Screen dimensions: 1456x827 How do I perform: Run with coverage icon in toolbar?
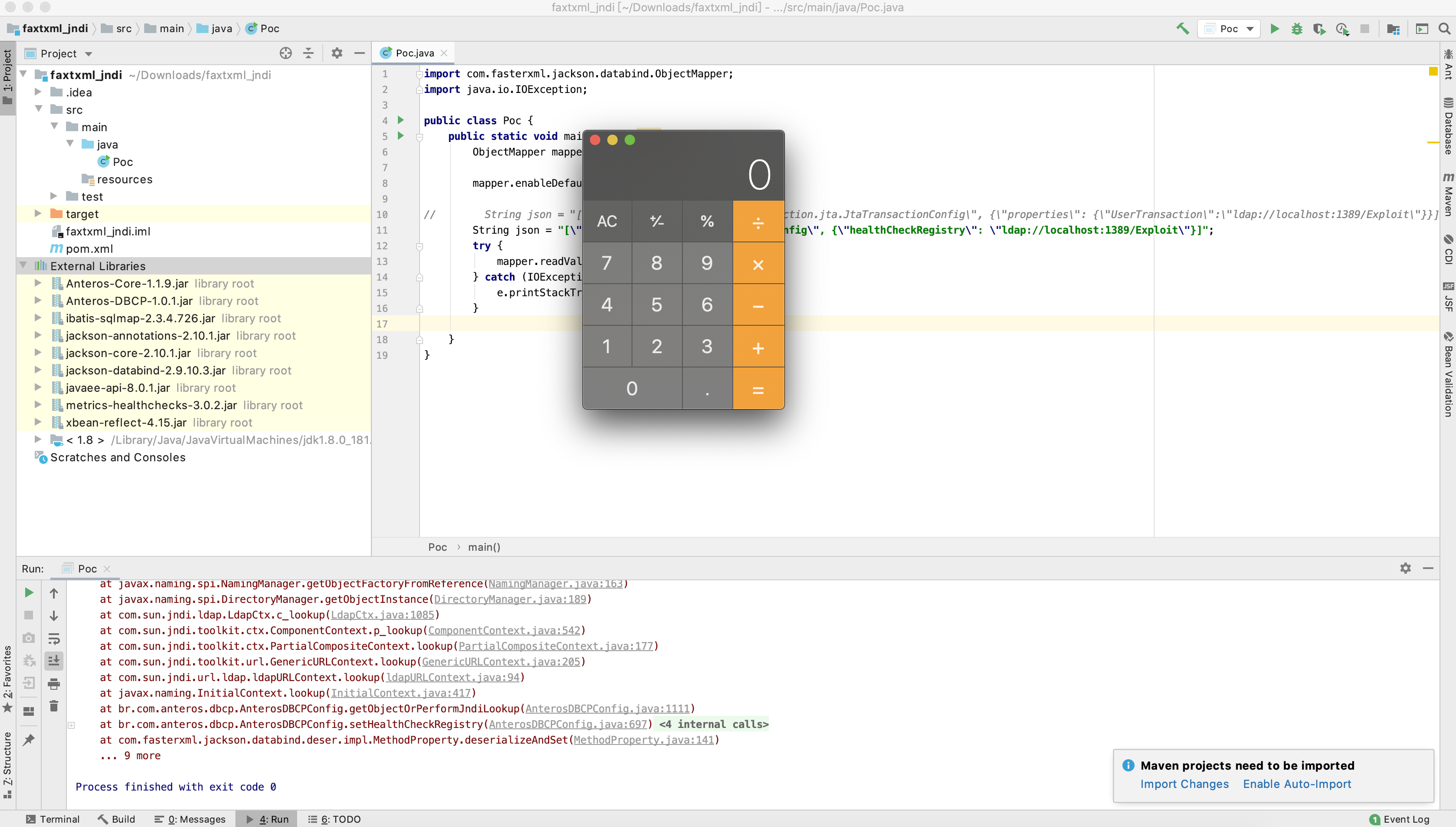tap(1319, 28)
